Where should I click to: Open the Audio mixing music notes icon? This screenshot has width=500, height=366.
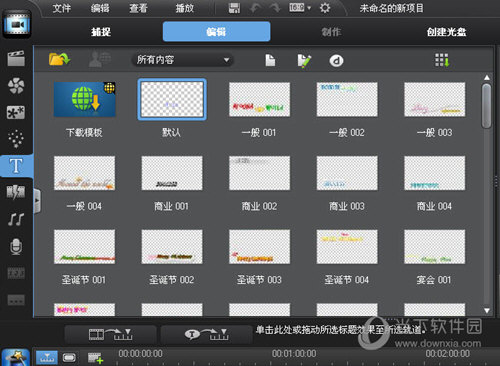pyautogui.click(x=16, y=219)
